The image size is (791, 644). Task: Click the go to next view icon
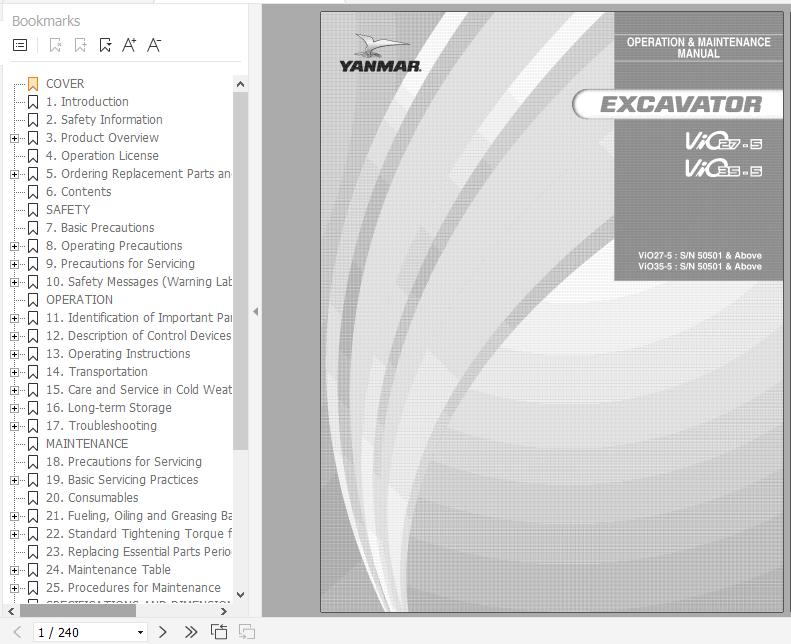[x=246, y=632]
